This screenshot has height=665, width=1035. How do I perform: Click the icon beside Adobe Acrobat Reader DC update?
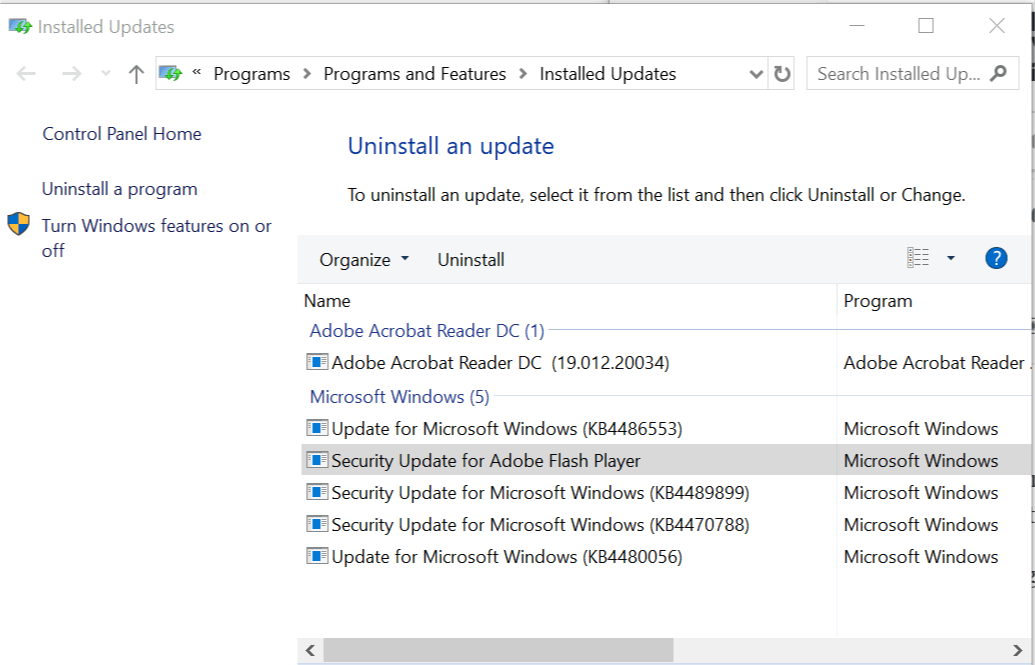317,362
